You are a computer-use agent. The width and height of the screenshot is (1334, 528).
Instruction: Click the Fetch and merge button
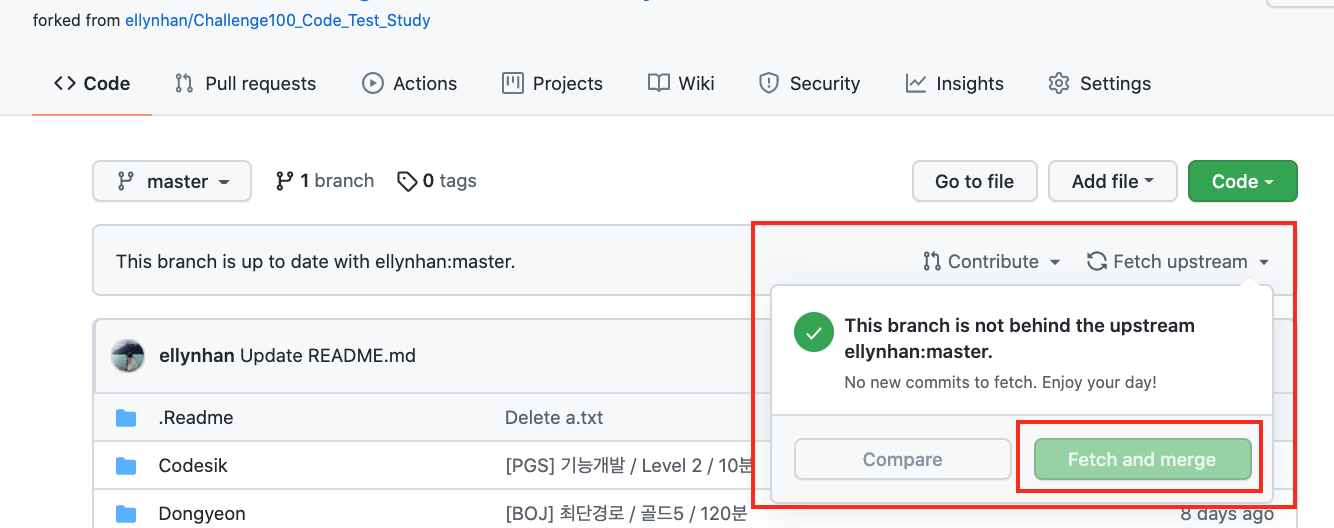click(1142, 460)
